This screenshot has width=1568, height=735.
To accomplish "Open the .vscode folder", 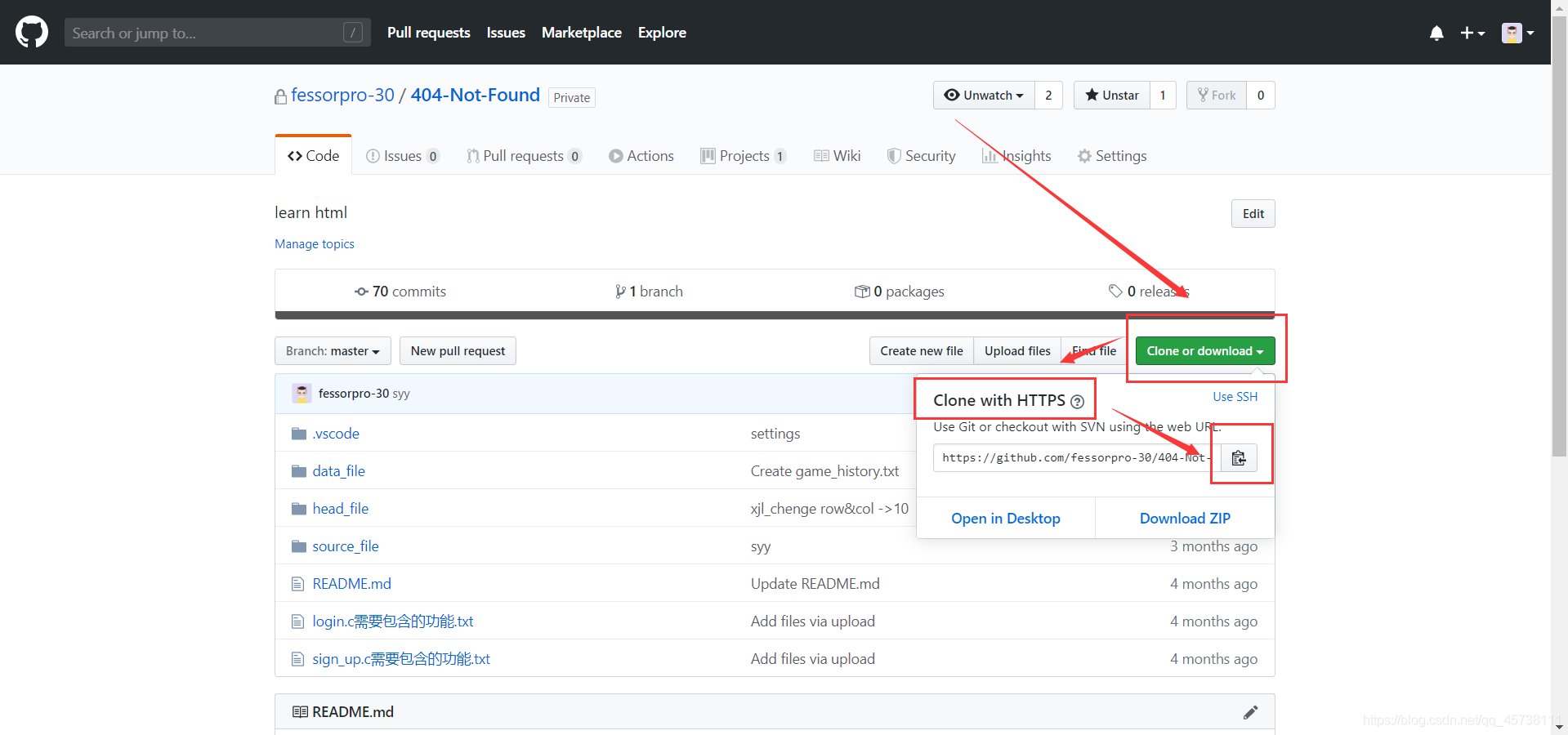I will click(x=336, y=434).
